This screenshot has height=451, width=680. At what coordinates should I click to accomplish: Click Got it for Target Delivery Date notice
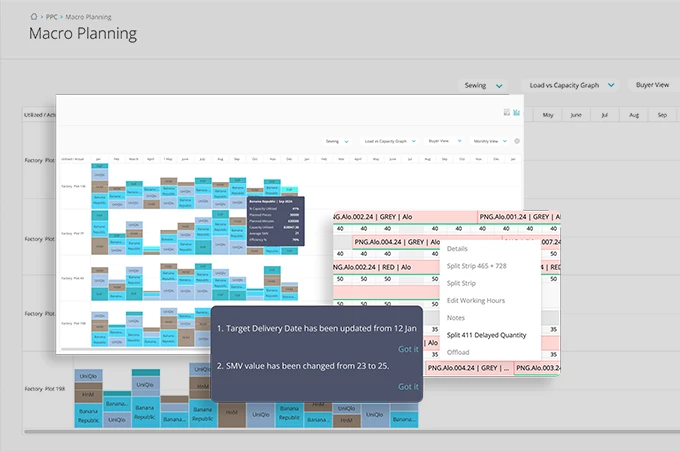pos(408,348)
